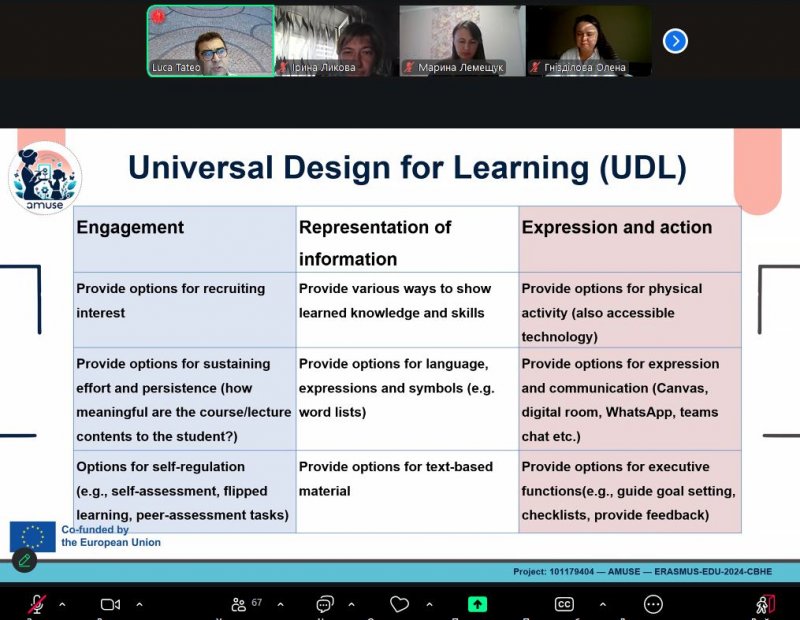The height and width of the screenshot is (620, 800).
Task: Click the heart reactions icon
Action: coord(400,604)
